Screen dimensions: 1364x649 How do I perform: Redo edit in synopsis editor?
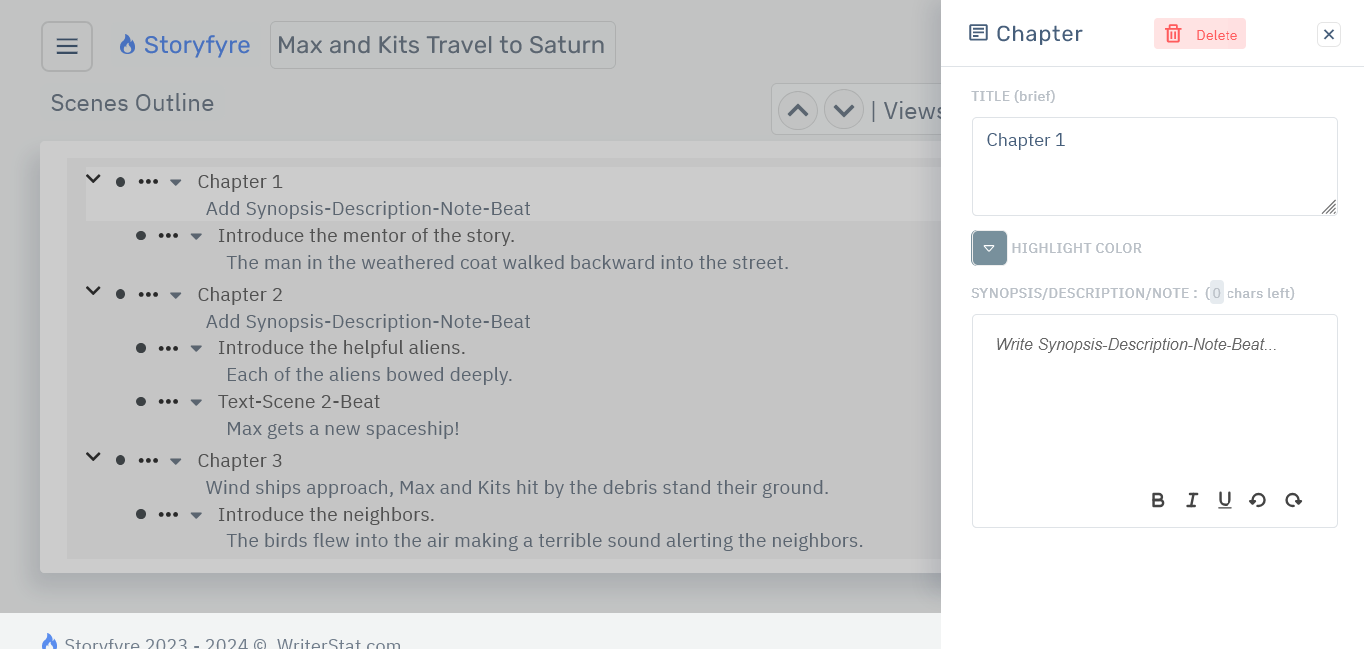[x=1293, y=500]
